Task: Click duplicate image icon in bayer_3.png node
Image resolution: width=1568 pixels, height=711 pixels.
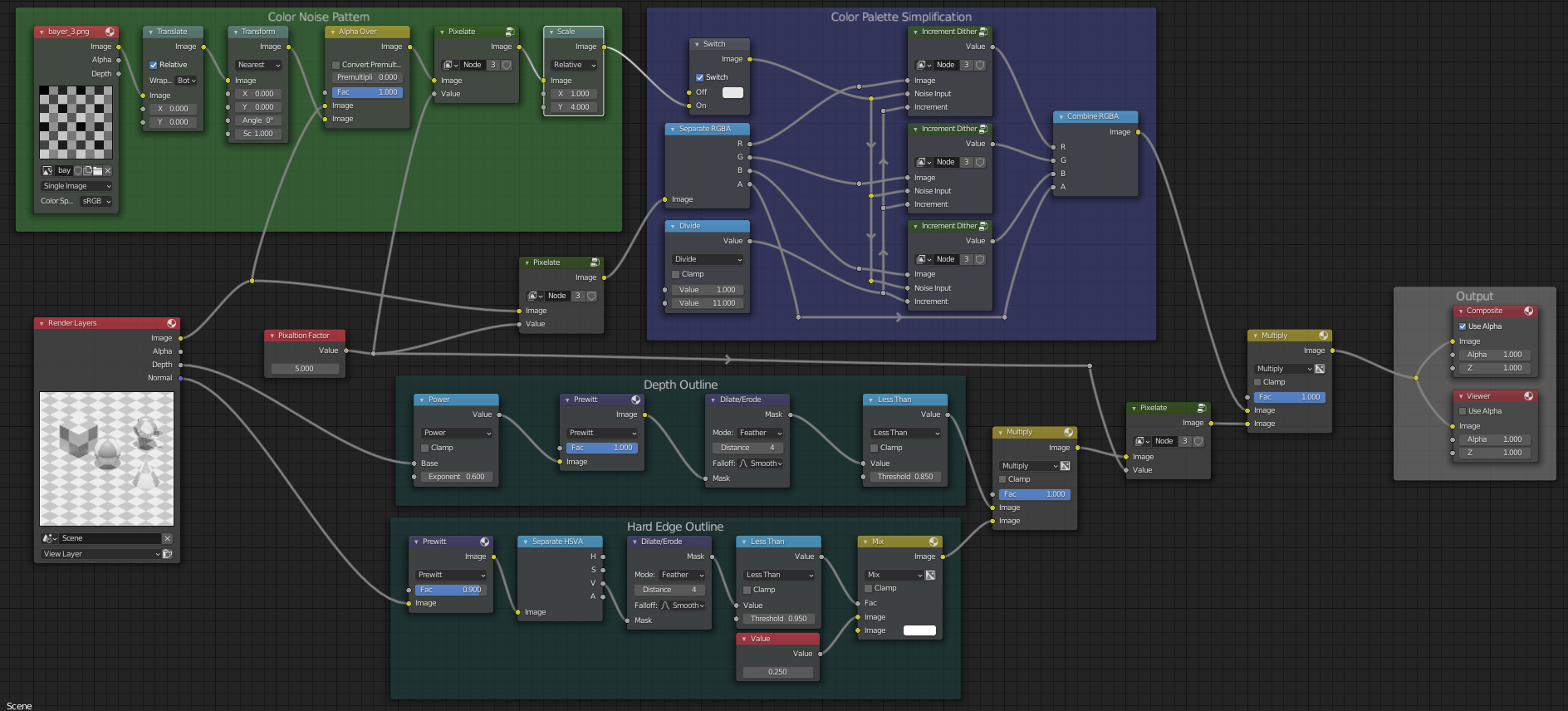Action: (88, 170)
